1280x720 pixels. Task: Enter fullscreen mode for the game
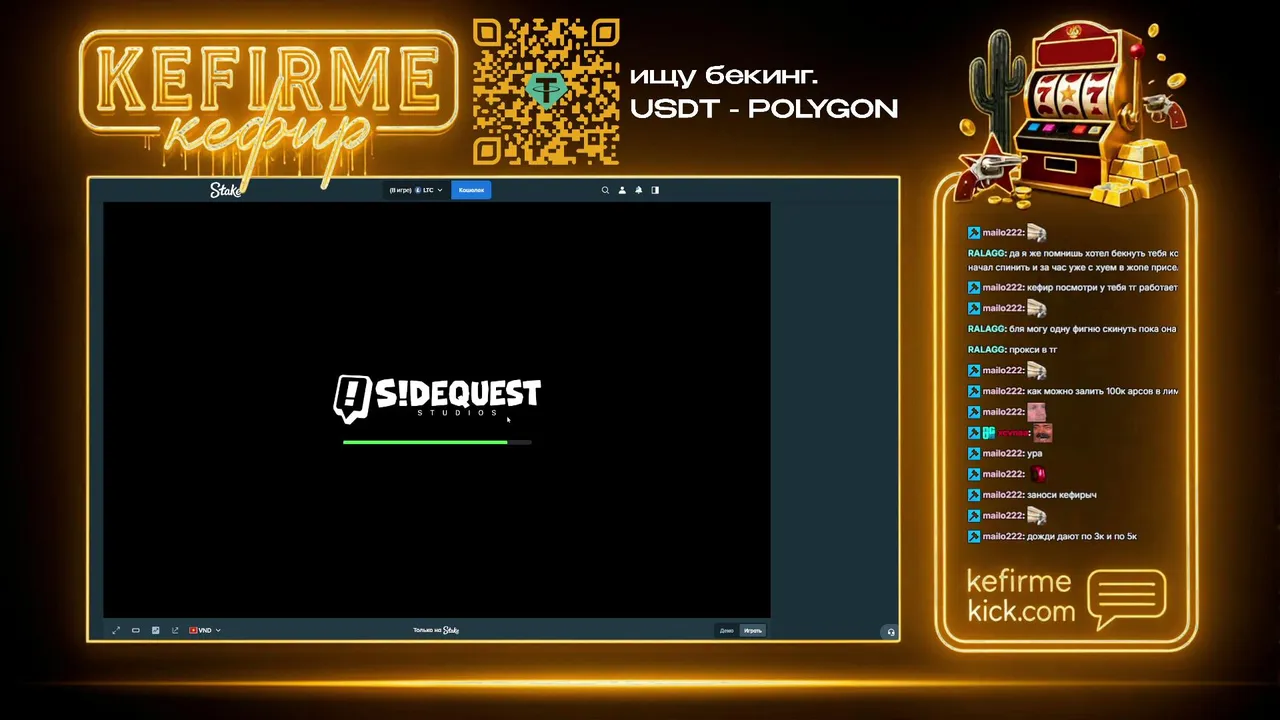point(116,630)
